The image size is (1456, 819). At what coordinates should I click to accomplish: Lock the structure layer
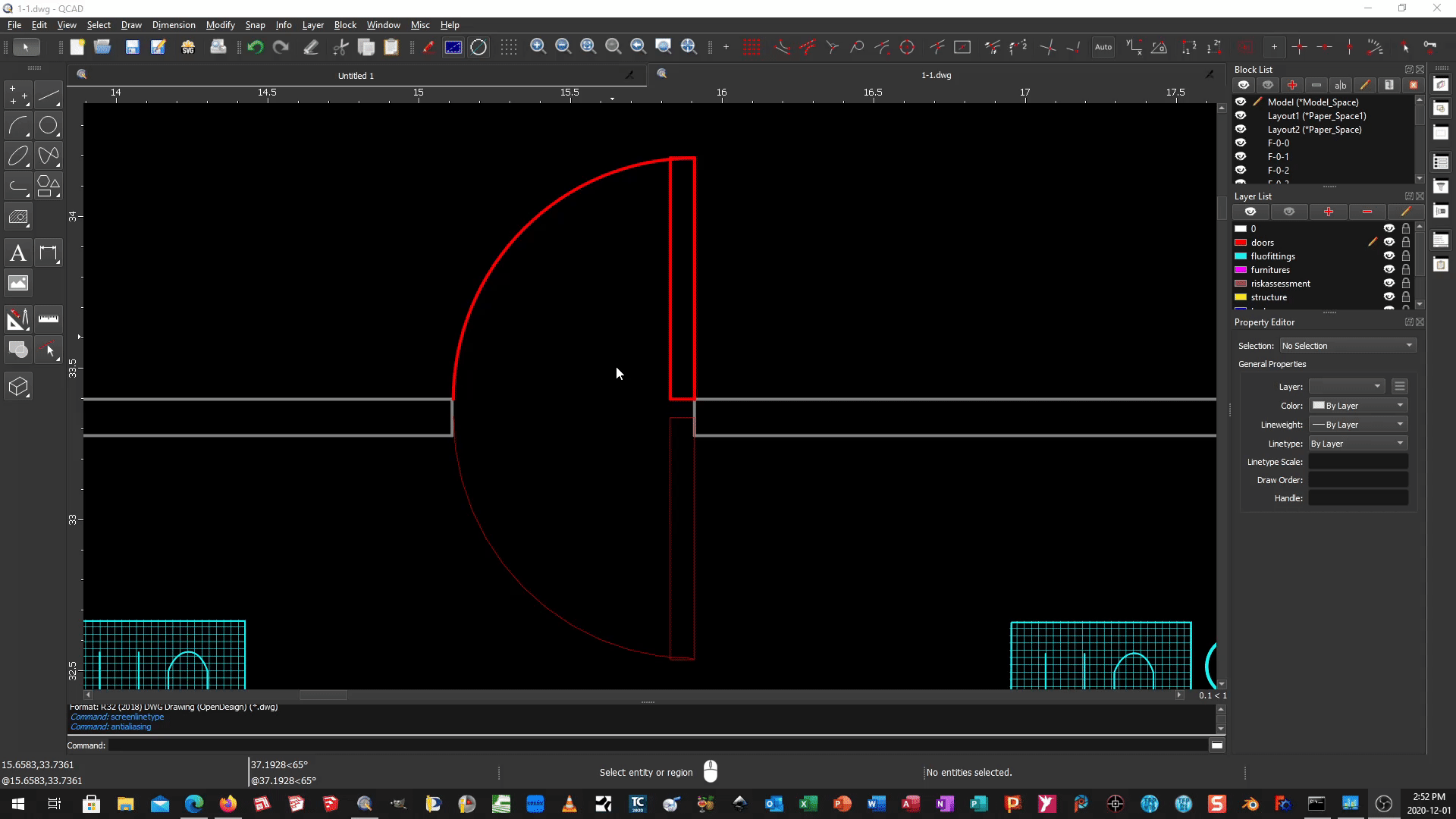point(1406,297)
